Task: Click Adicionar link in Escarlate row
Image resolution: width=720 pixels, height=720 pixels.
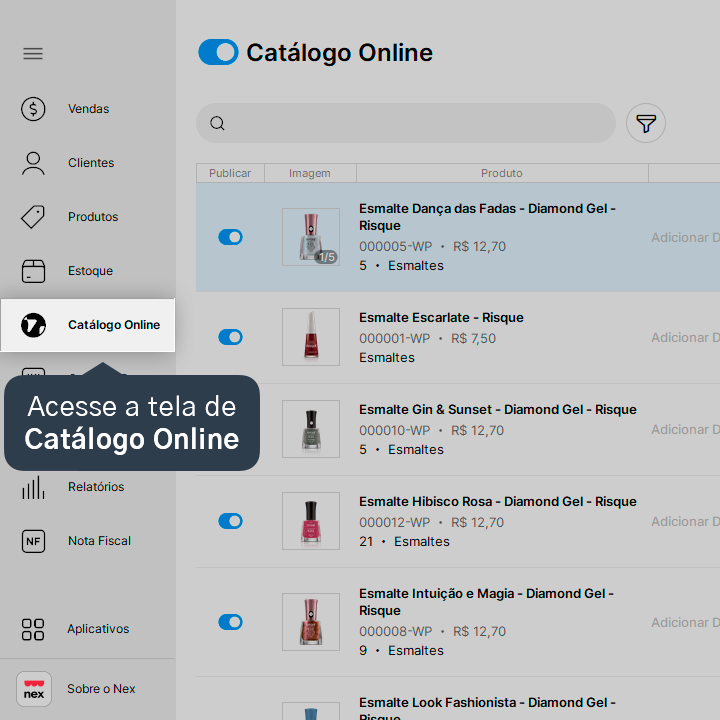Action: click(x=685, y=338)
